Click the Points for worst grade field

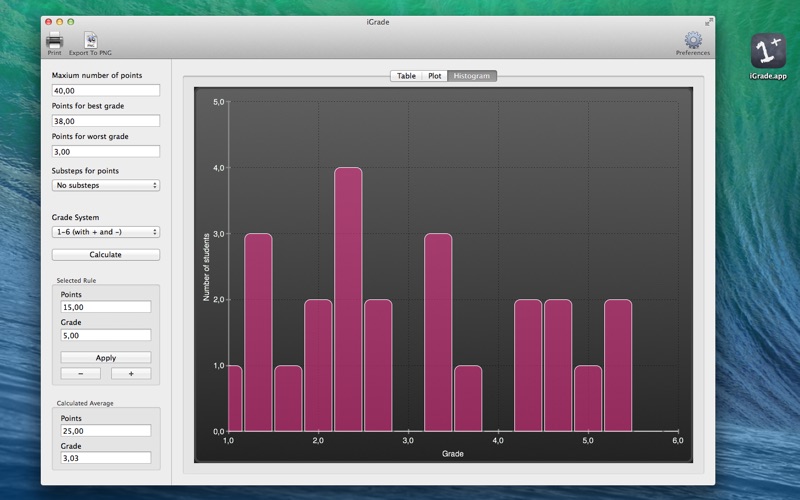(x=106, y=152)
